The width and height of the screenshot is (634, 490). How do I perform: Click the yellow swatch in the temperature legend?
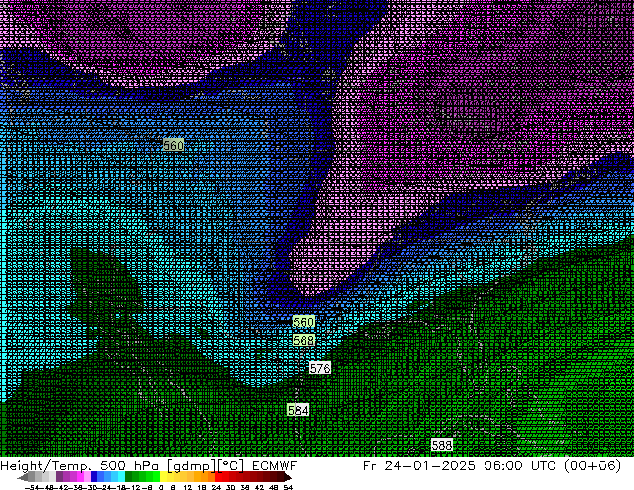(163, 476)
